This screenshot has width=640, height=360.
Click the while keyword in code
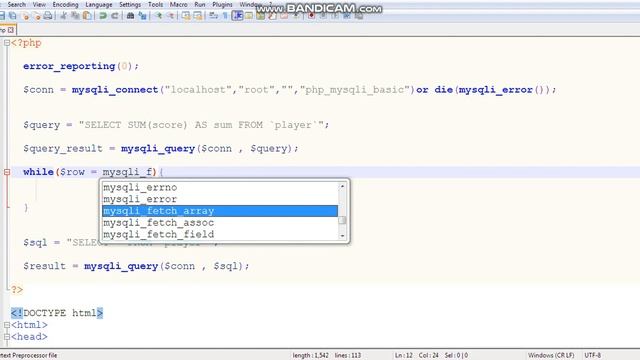click(x=38, y=172)
